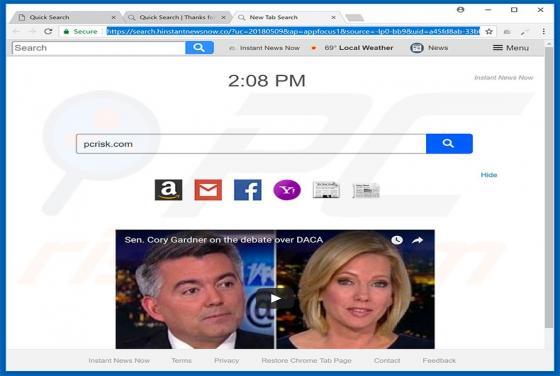Open the Chrome three-dot menu
Image resolution: width=560 pixels, height=376 pixels.
(544, 31)
